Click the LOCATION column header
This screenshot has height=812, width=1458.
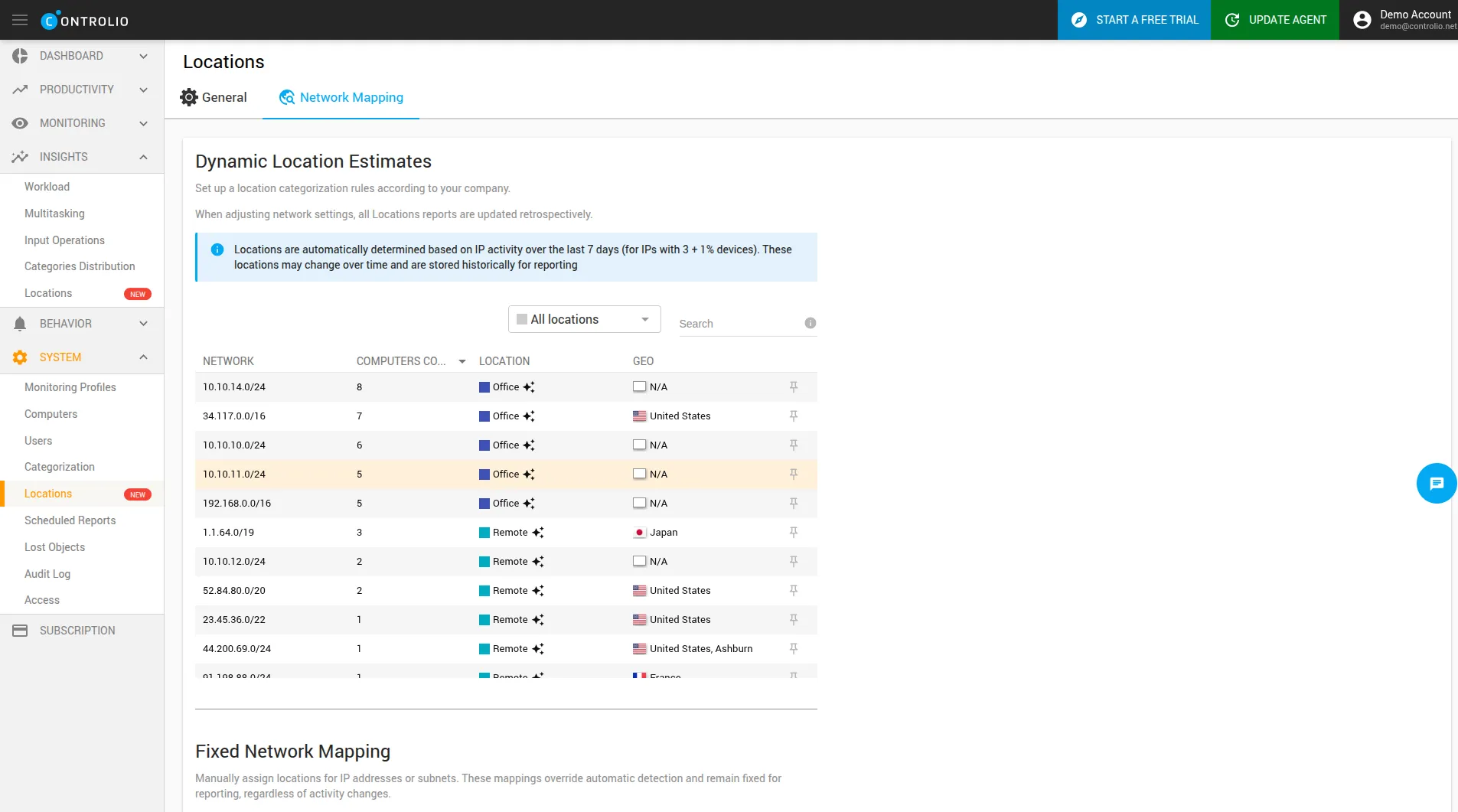pos(504,361)
